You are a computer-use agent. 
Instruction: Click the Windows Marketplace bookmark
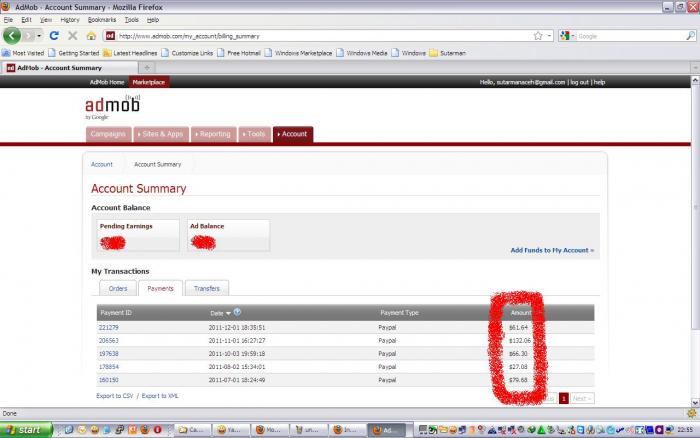[x=298, y=53]
